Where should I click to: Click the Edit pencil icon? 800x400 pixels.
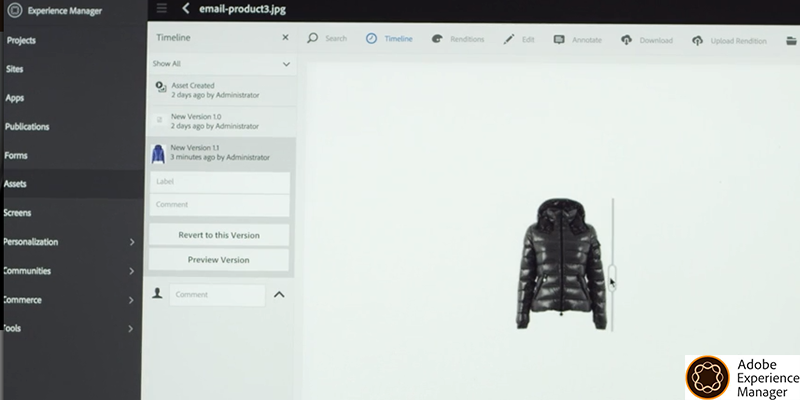tap(508, 39)
